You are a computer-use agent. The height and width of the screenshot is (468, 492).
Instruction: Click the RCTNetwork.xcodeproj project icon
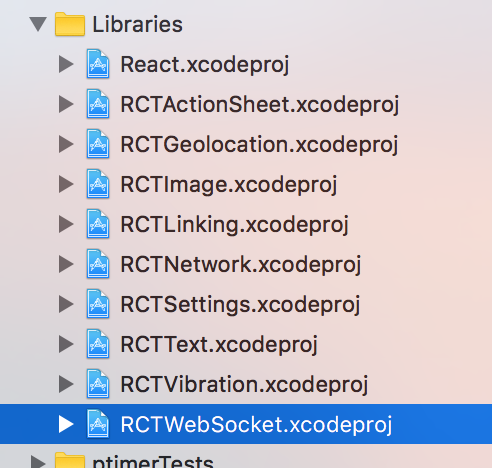point(98,264)
